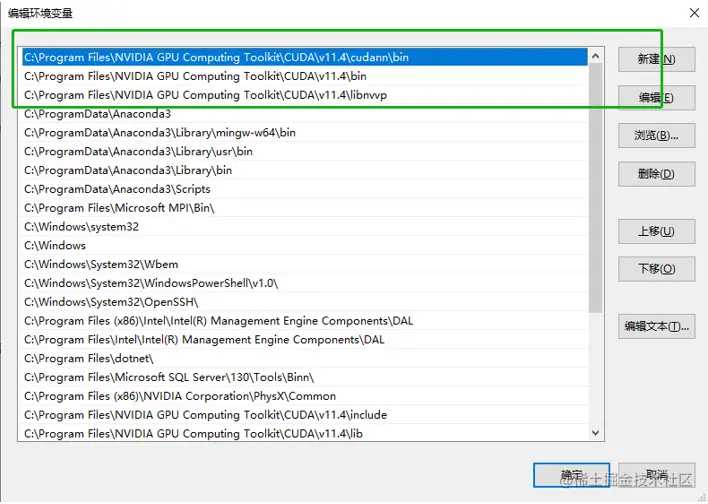Select the System32\Wbem entry

point(305,265)
